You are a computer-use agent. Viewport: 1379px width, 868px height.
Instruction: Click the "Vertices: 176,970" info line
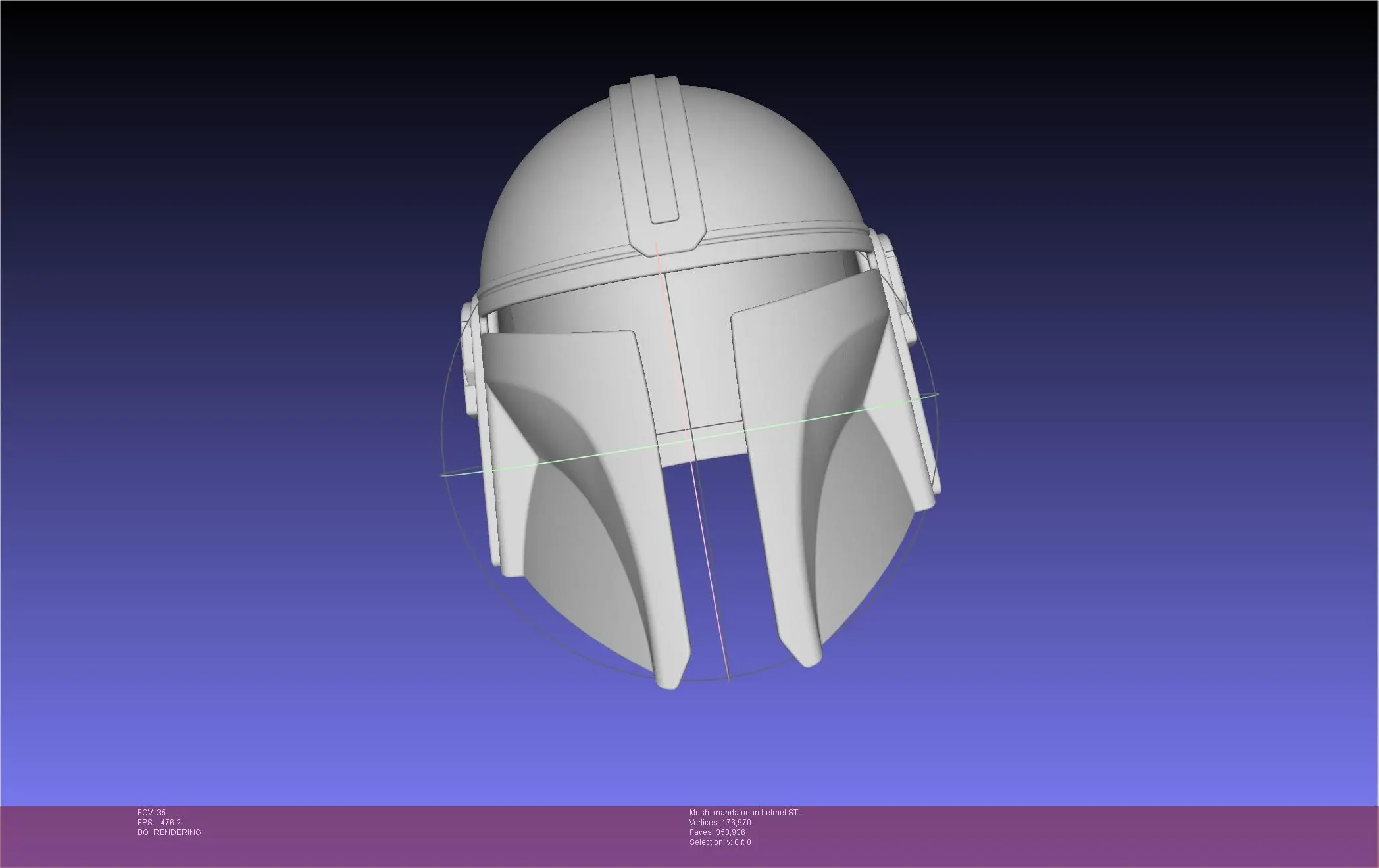pos(720,823)
